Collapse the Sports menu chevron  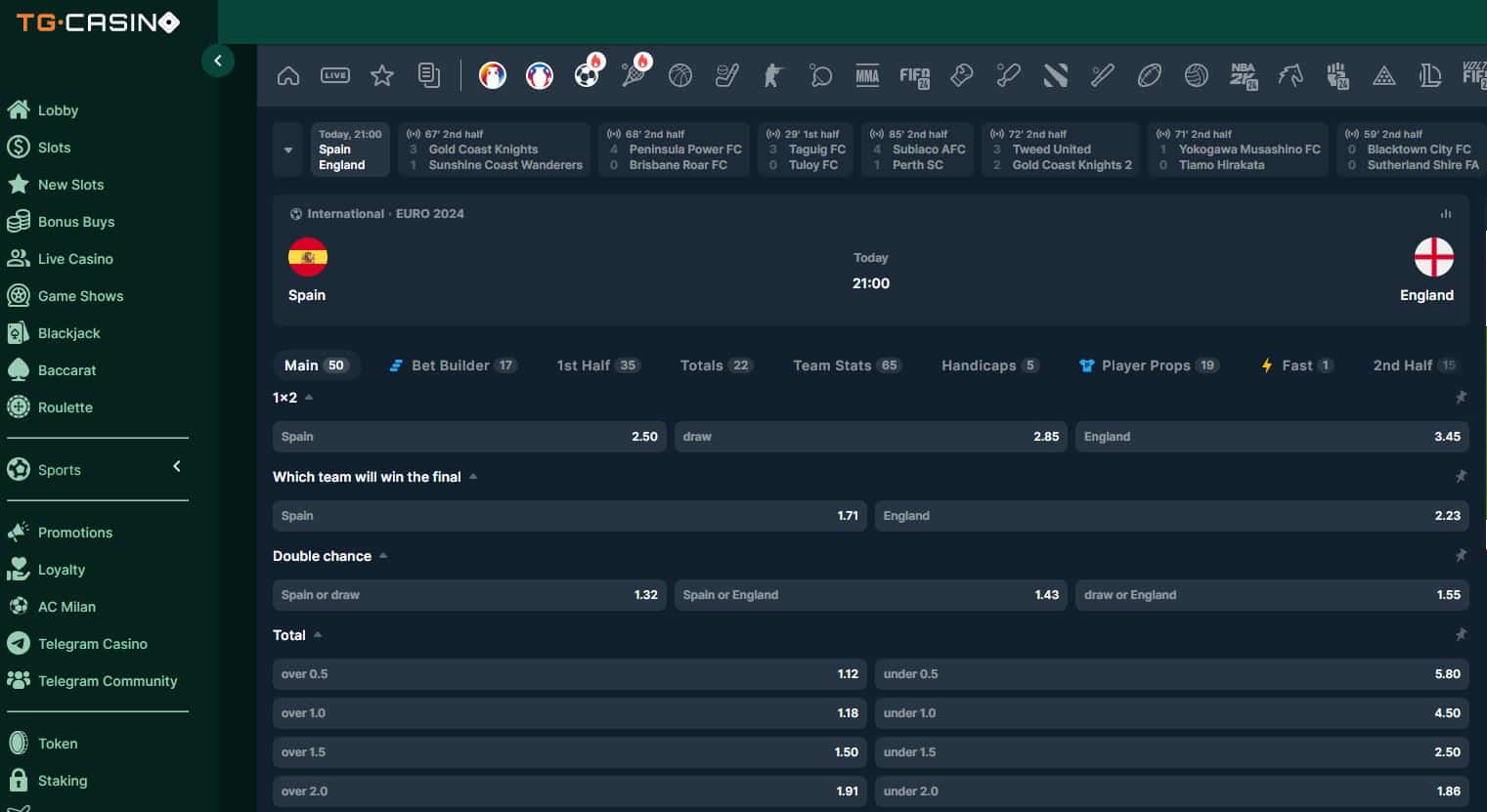tap(177, 467)
